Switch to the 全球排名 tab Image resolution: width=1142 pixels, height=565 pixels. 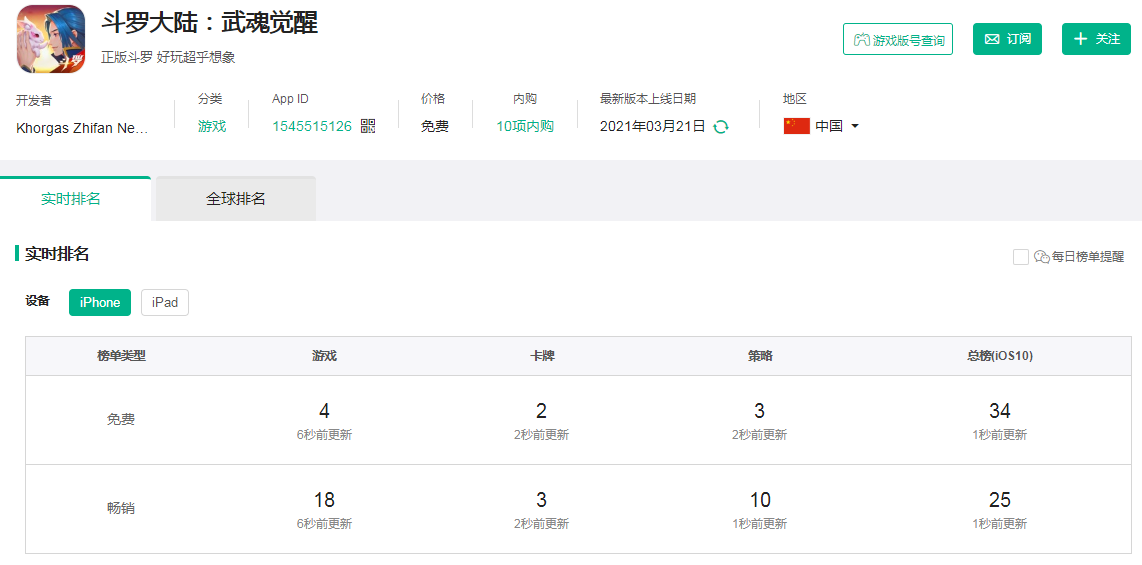[235, 199]
